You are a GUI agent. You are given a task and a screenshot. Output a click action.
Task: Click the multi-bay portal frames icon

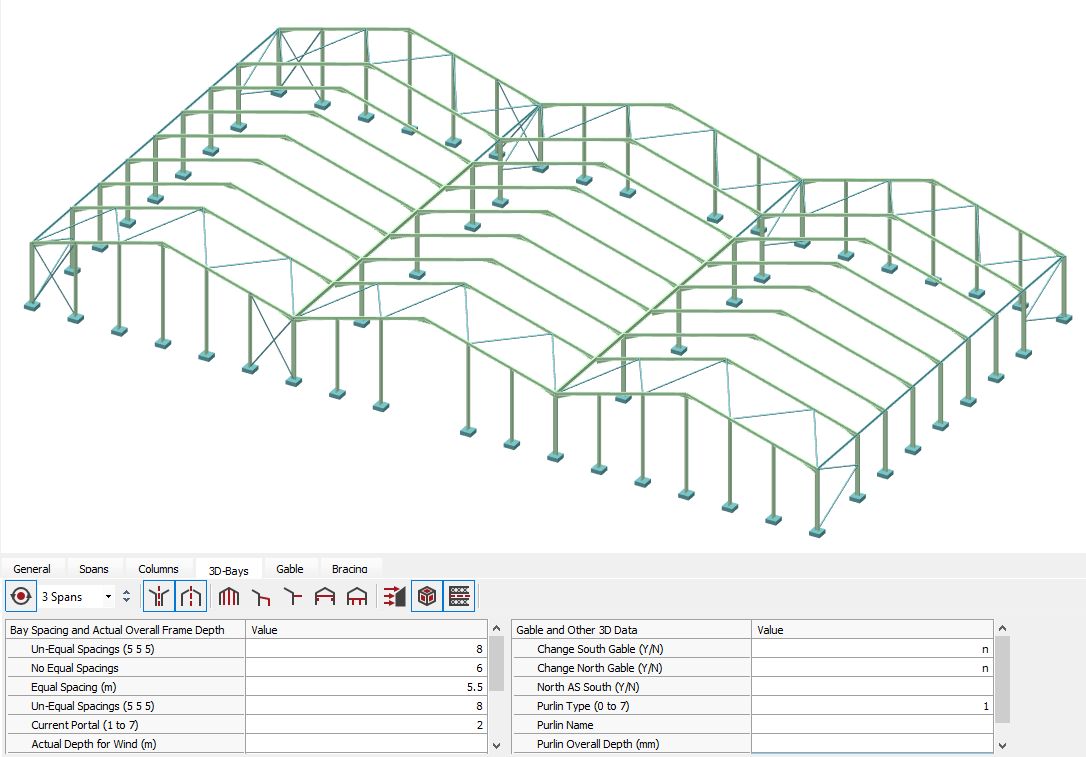tap(229, 597)
